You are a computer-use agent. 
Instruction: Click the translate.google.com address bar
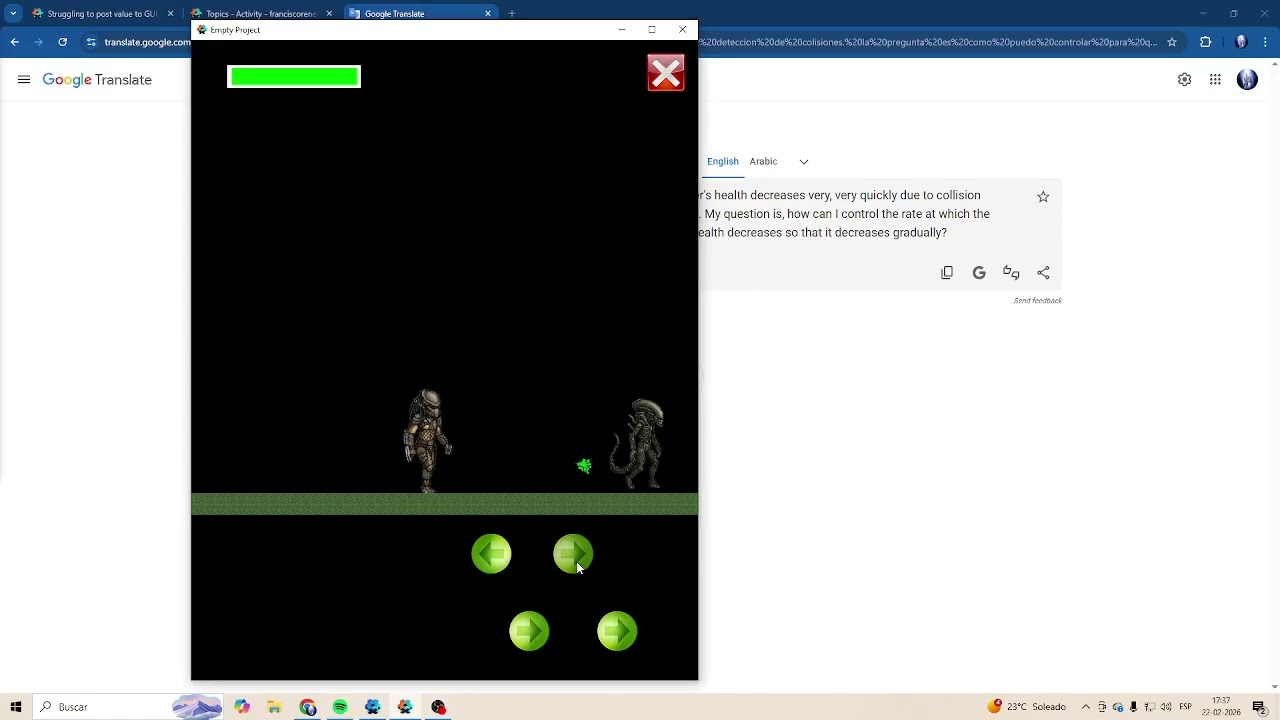pos(147,42)
